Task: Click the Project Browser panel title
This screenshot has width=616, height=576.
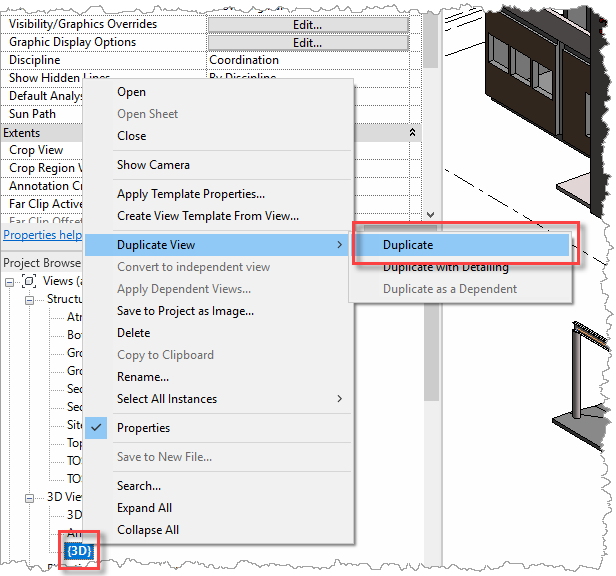Action: coord(42,263)
